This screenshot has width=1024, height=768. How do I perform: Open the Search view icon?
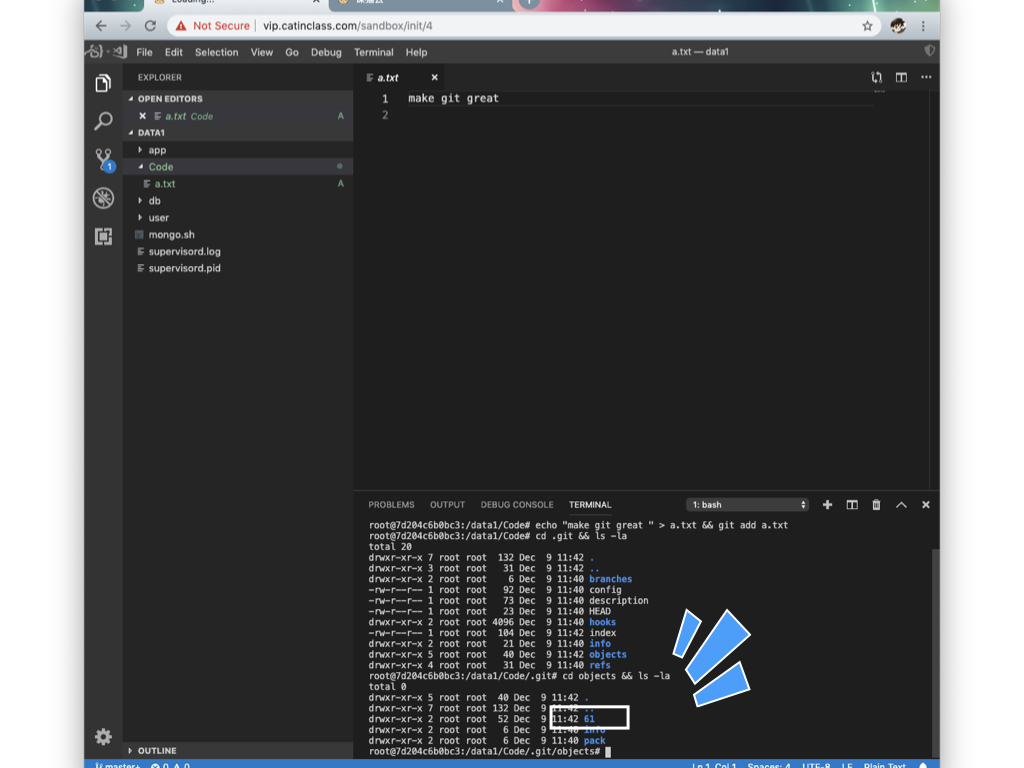(x=103, y=121)
